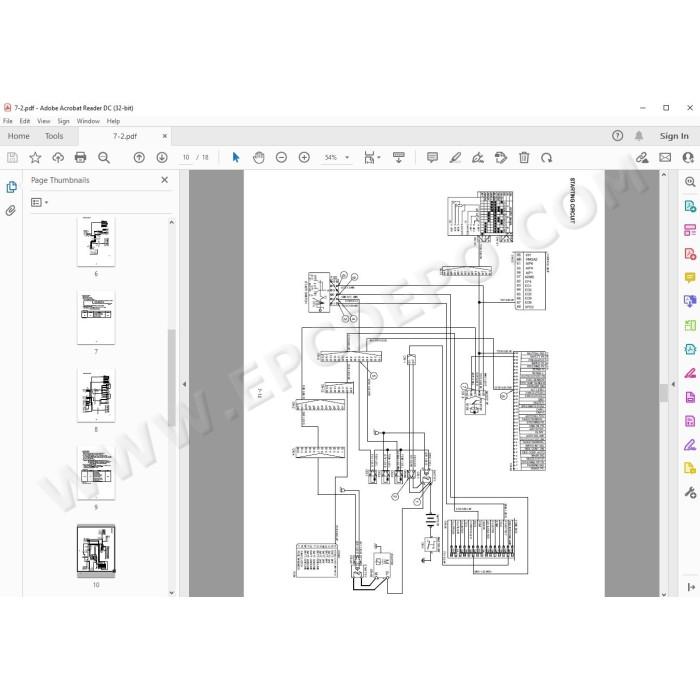This screenshot has height=700, width=700.
Task: Open the Window menu
Action: pos(88,121)
